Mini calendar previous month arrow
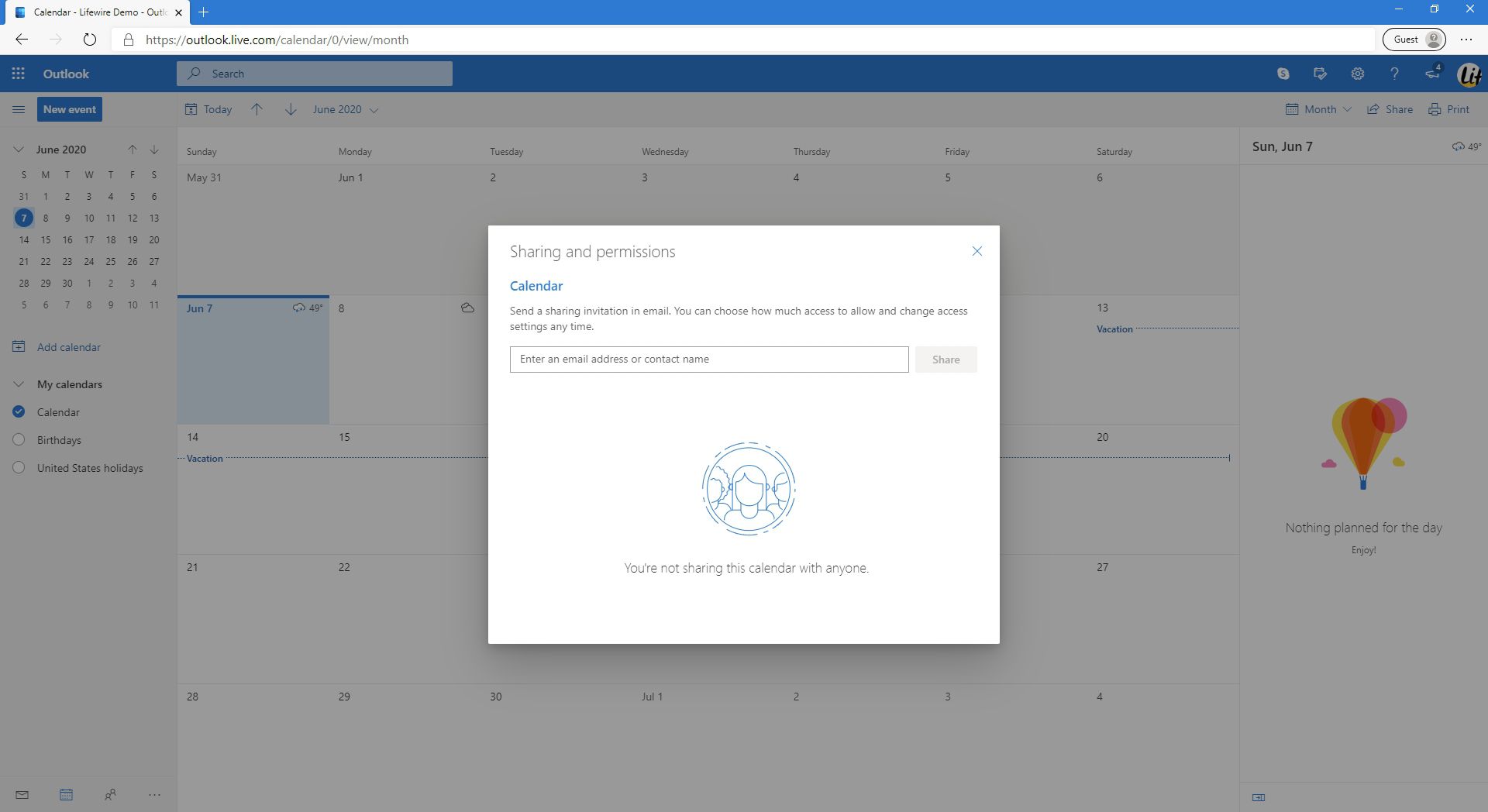Image resolution: width=1488 pixels, height=812 pixels. (133, 150)
